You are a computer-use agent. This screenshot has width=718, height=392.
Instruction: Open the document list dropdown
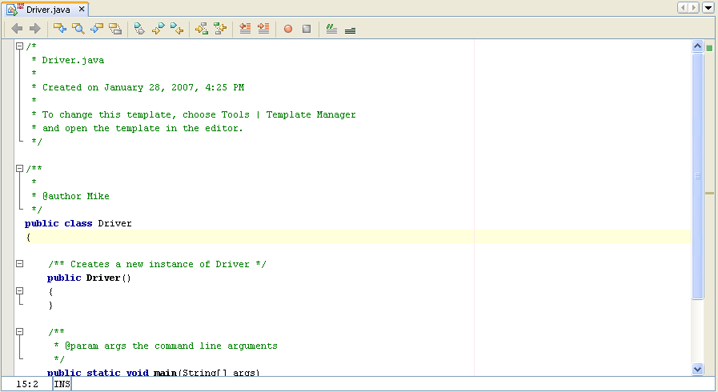708,8
